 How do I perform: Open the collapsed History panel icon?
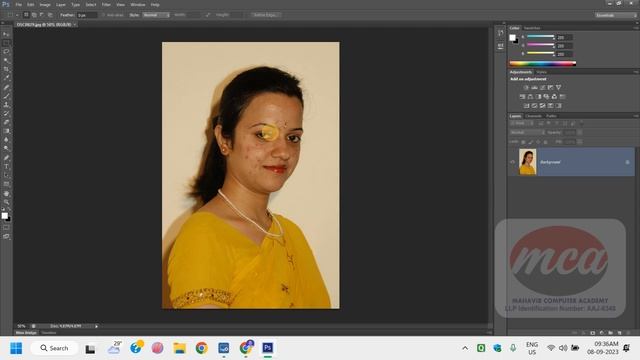(500, 33)
